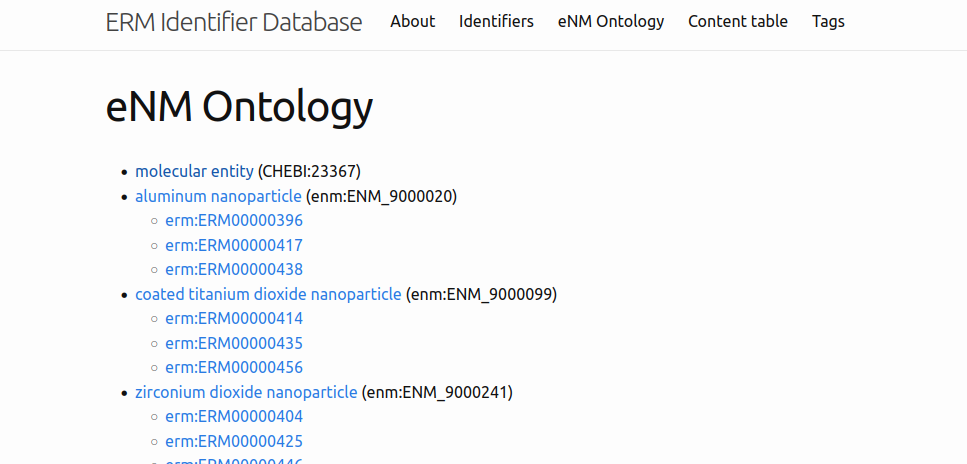Open the Content table page
This screenshot has height=464, width=967.
click(737, 21)
